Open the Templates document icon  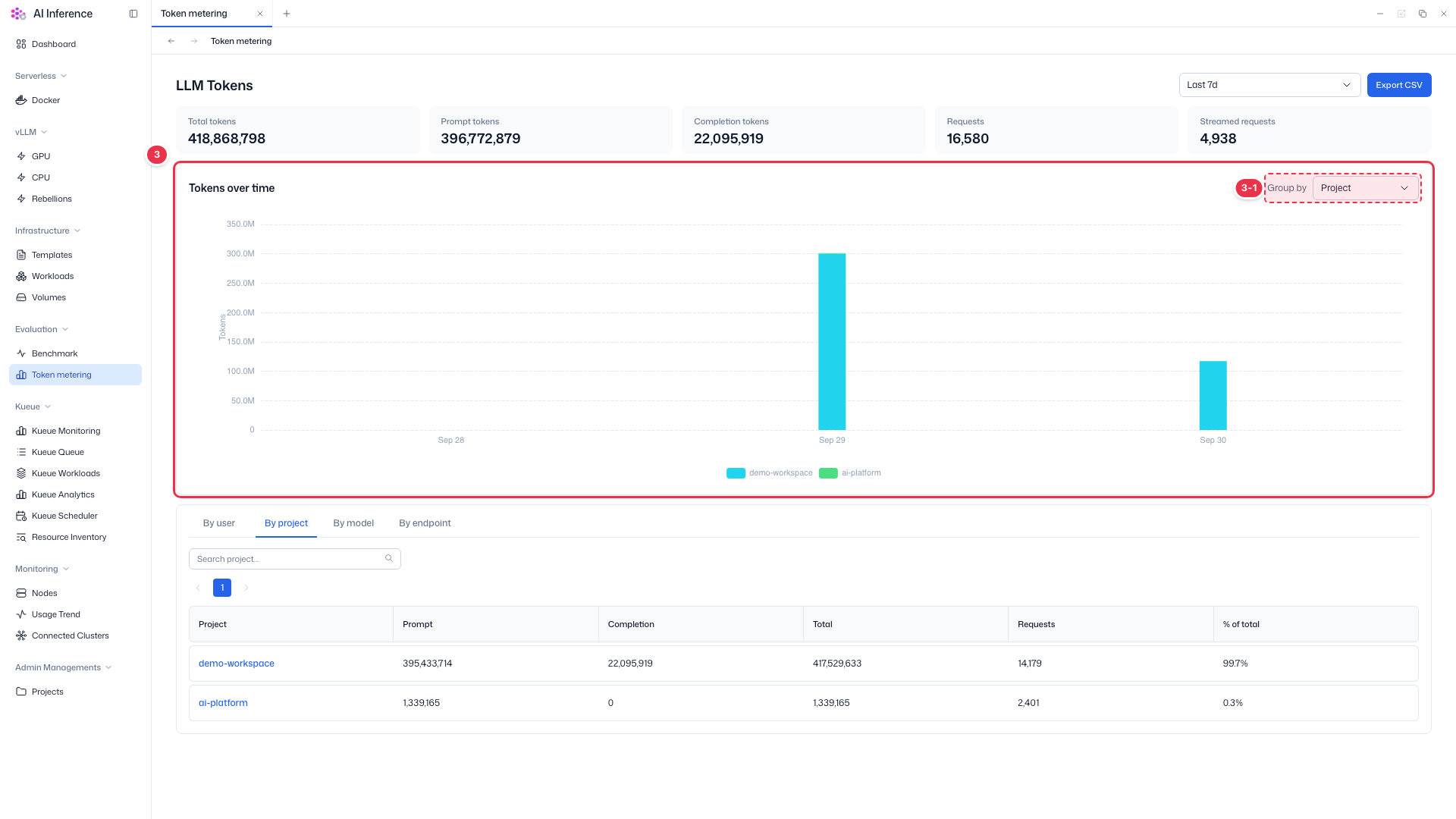(21, 255)
